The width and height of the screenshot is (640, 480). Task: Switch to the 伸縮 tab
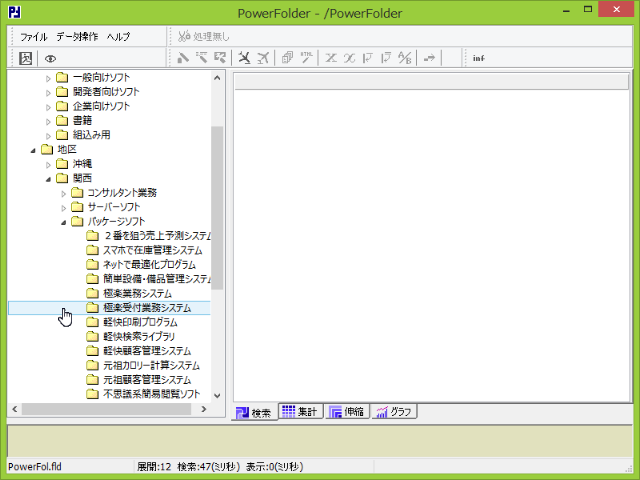pos(347,411)
